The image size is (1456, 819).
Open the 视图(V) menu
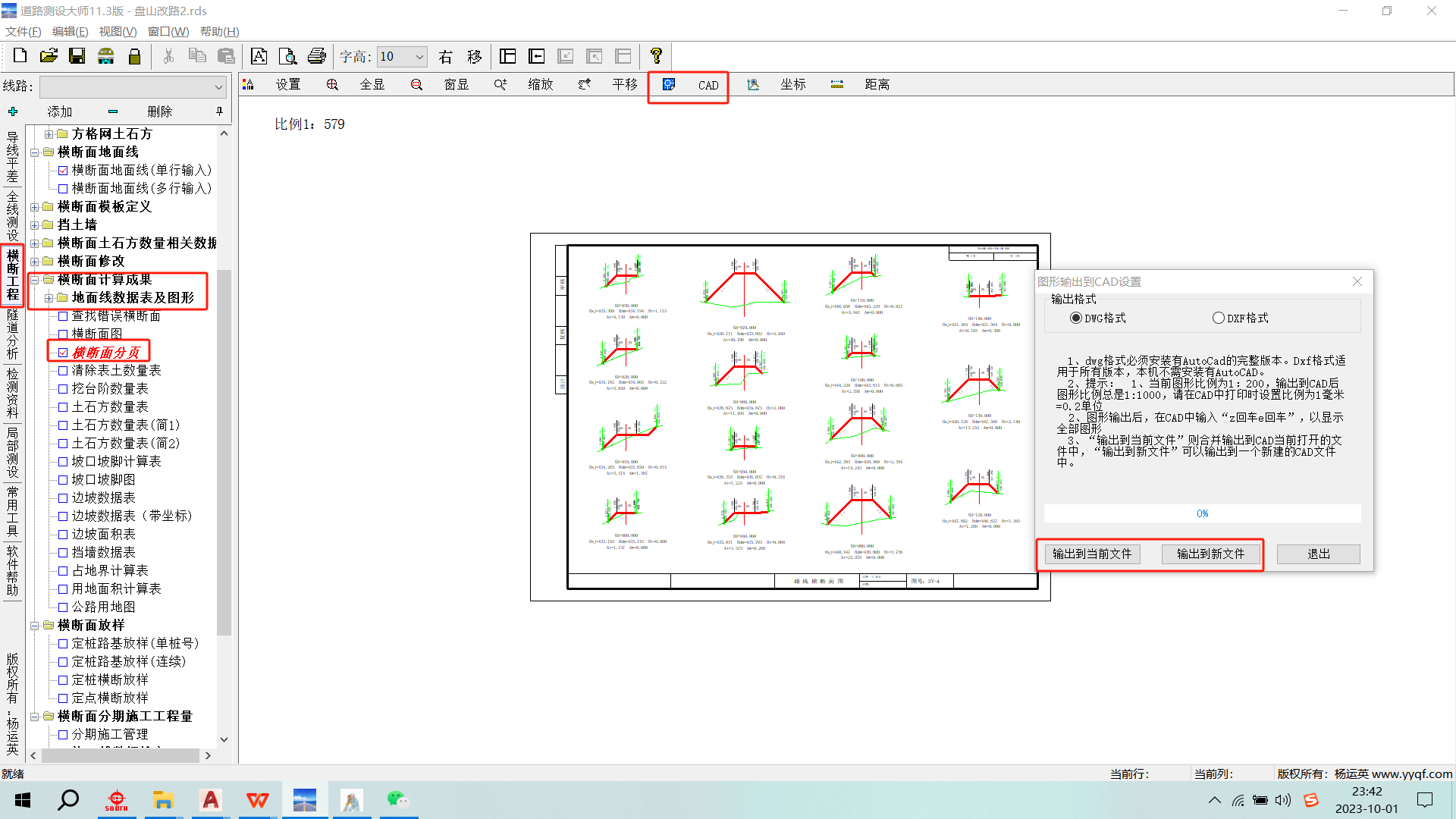118,31
